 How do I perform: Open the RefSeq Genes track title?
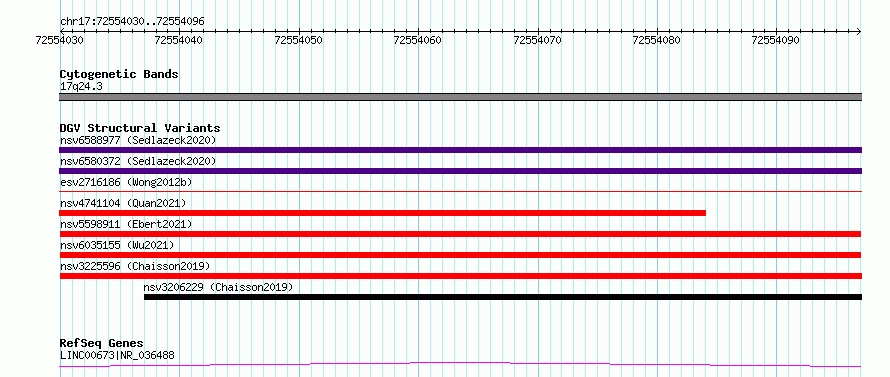[102, 344]
